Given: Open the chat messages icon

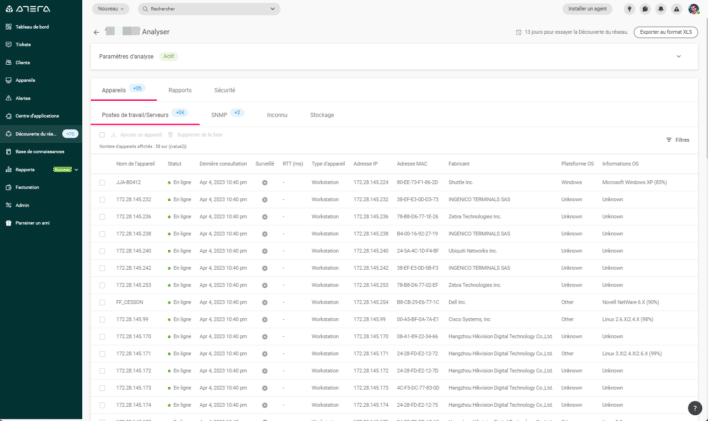Looking at the screenshot, I should click(645, 8).
